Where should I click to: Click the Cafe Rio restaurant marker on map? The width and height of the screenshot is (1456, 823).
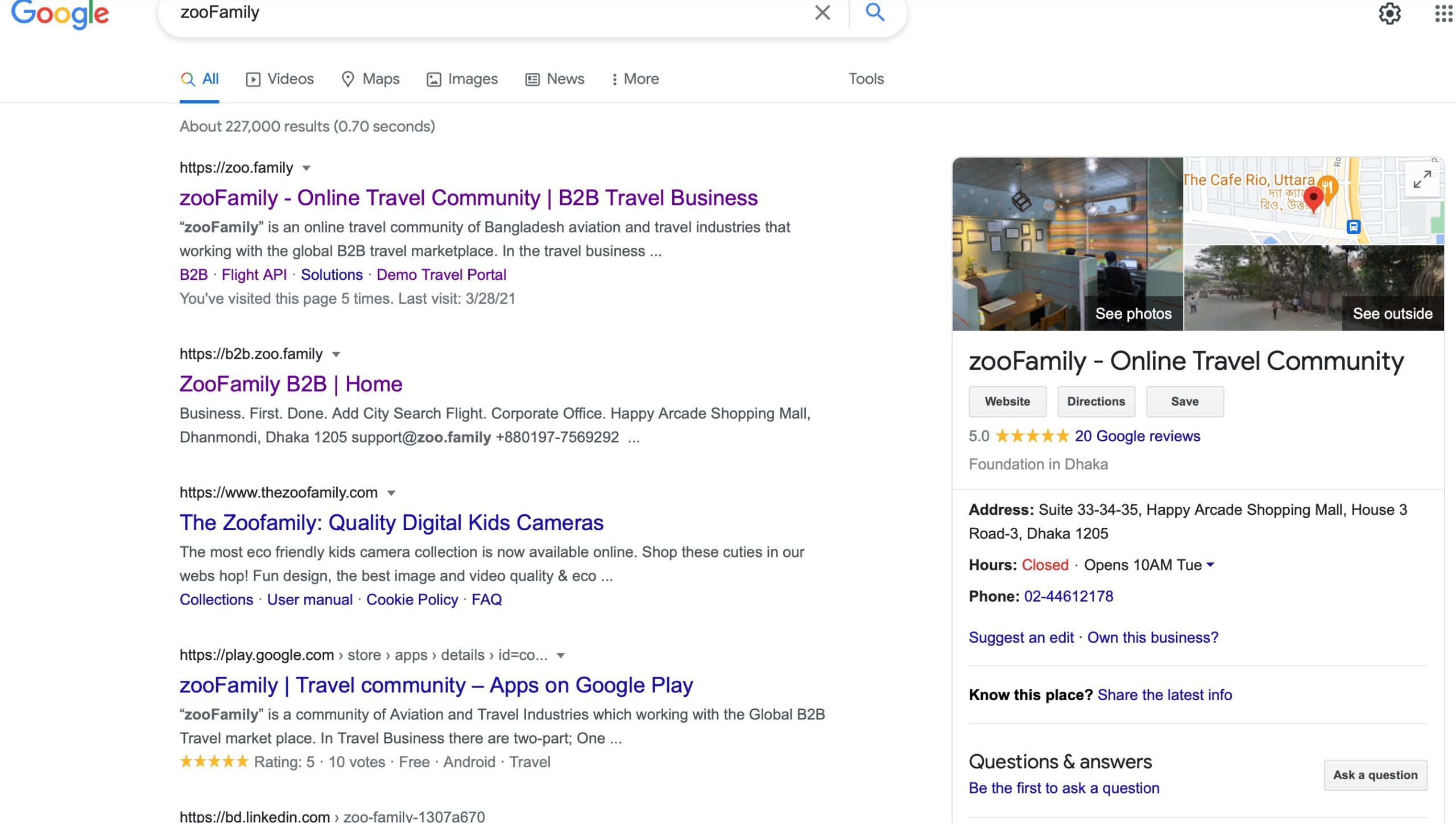click(1327, 188)
